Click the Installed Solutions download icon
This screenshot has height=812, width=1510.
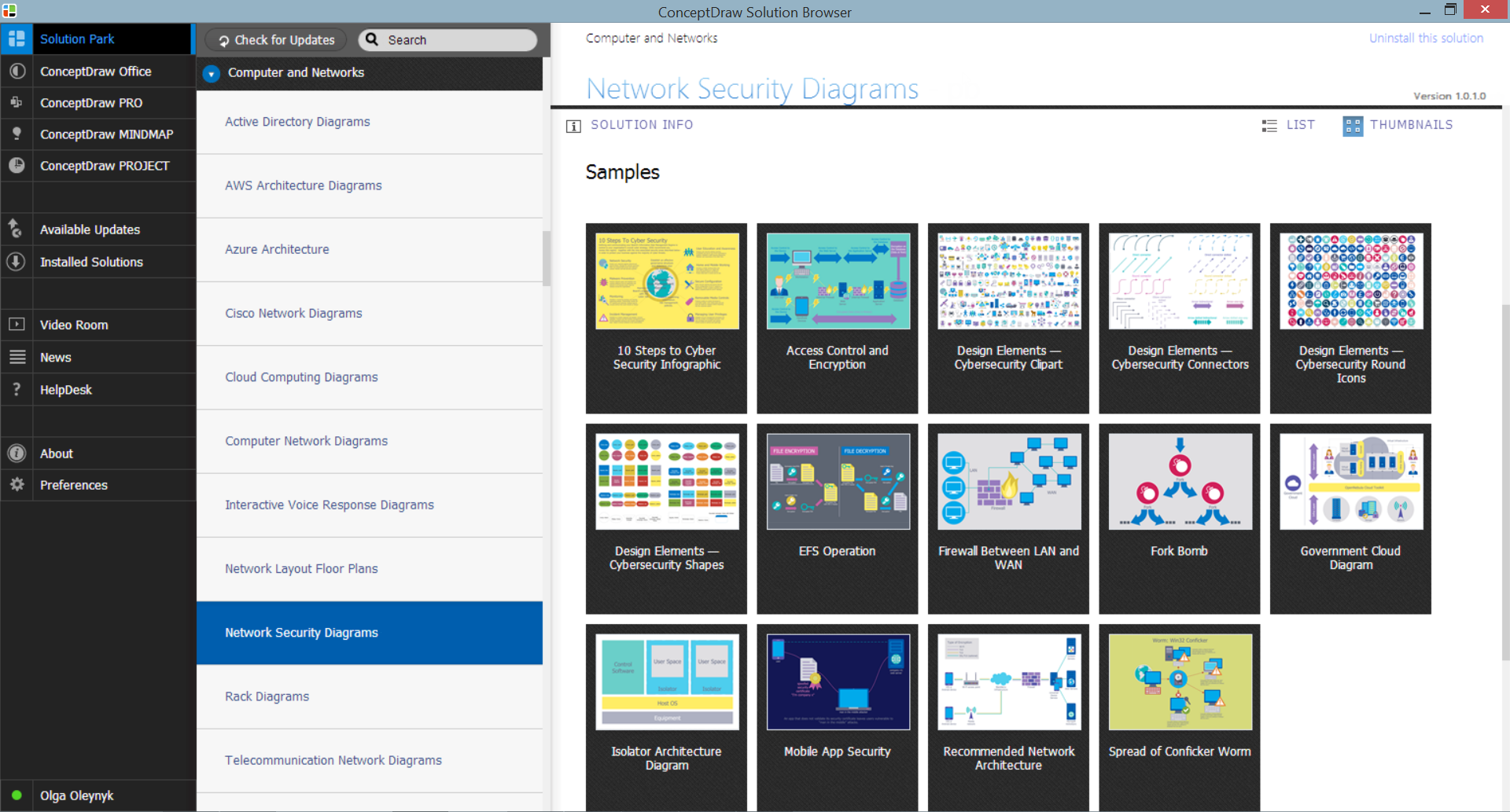(x=17, y=261)
